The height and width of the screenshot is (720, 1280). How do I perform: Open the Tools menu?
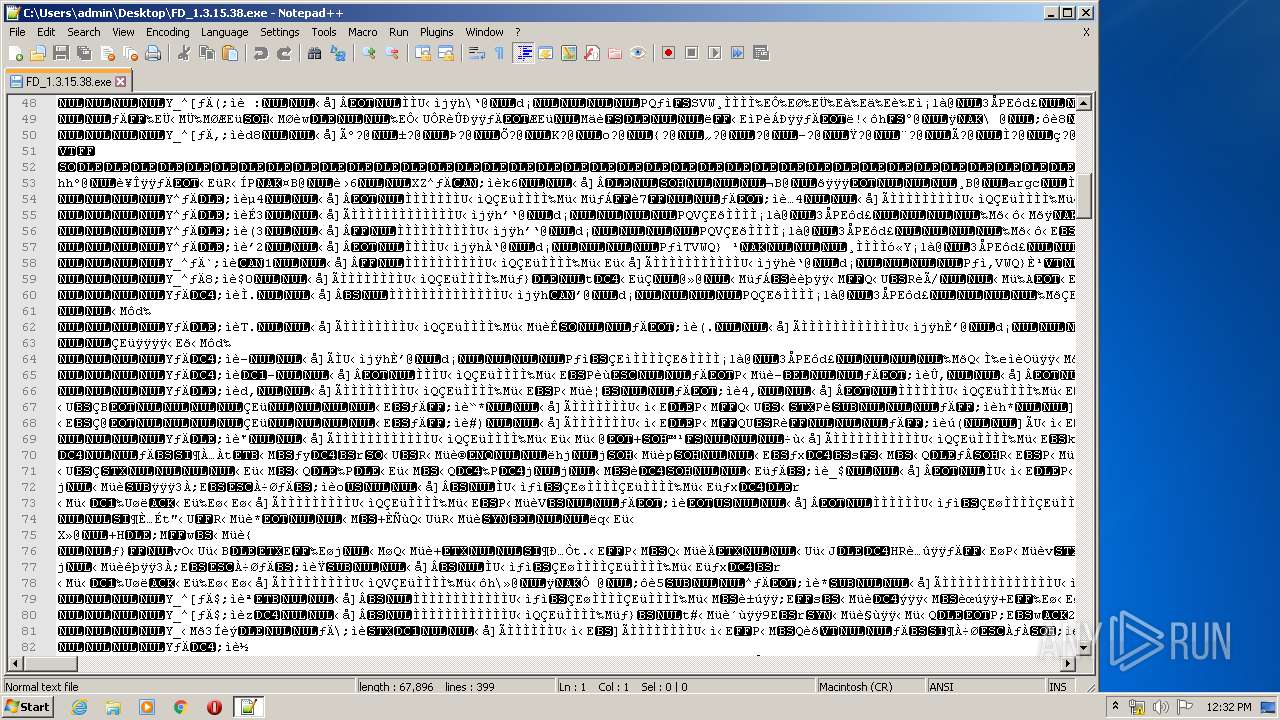324,32
